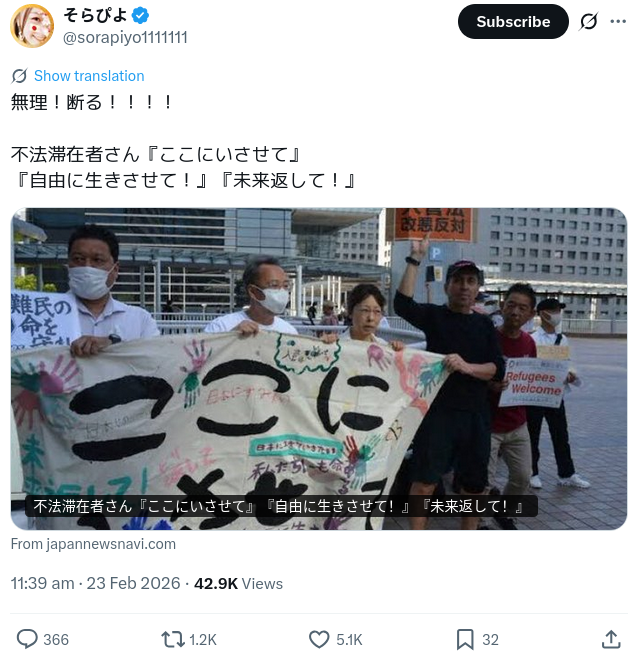Screen dimensions: 640x654
Task: Bookmark this post
Action: [x=465, y=639]
